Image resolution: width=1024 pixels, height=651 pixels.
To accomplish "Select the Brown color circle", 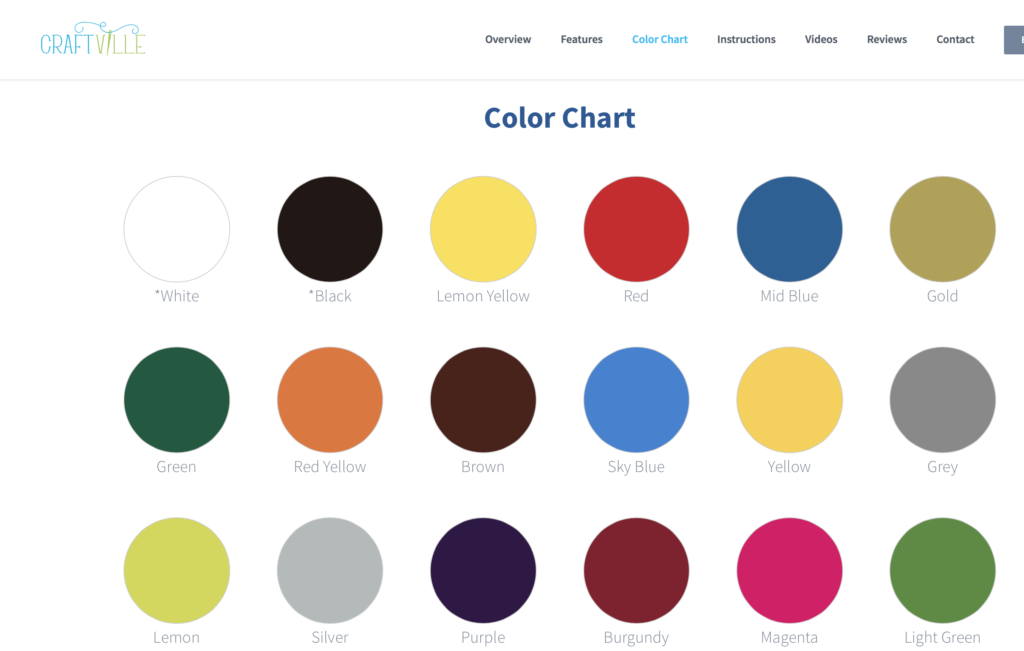I will pyautogui.click(x=483, y=400).
